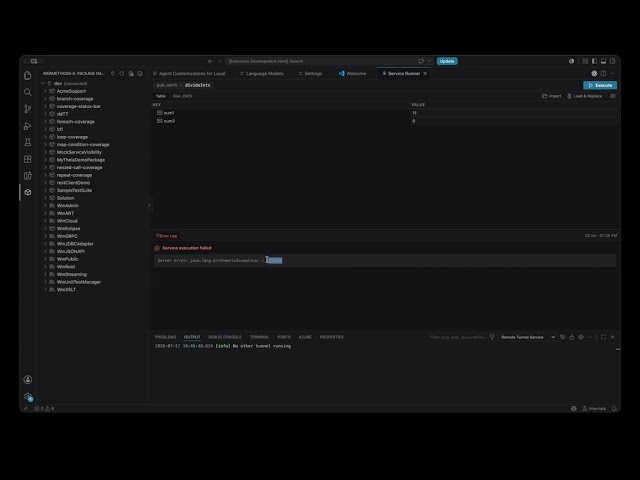Open the Remote Tunnel Service channel dropdown
Viewport: 640px width, 480px height.
click(528, 337)
